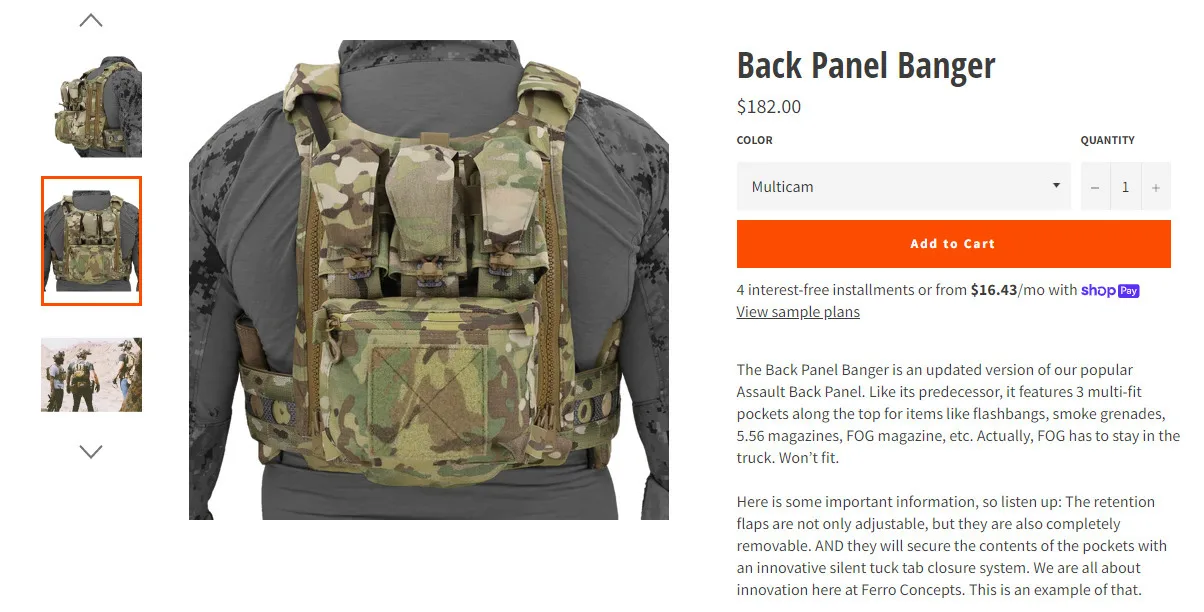The height and width of the screenshot is (612, 1204).
Task: Select the highlighted back-view thumbnail
Action: [x=91, y=241]
